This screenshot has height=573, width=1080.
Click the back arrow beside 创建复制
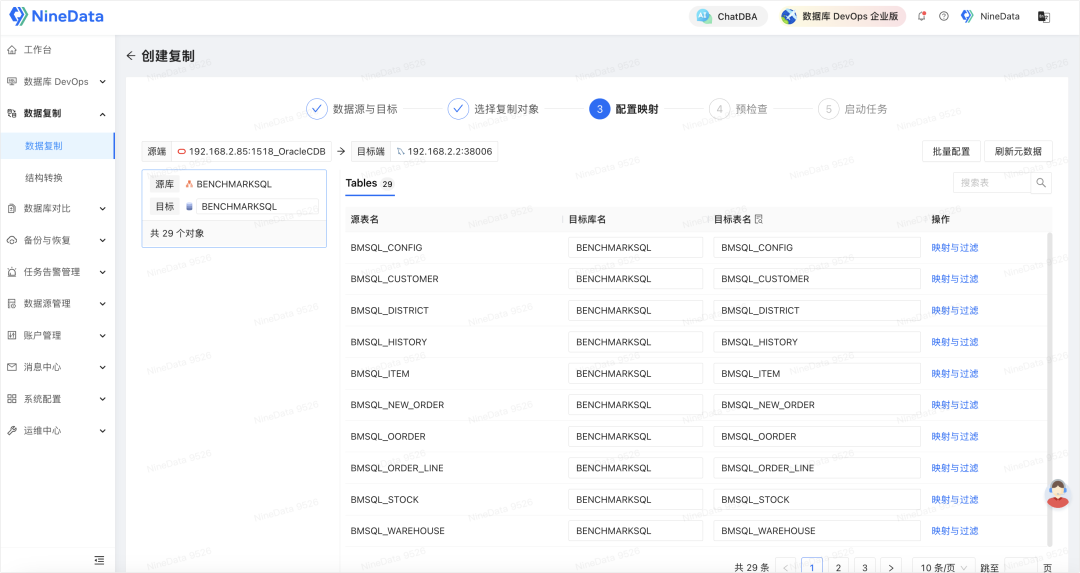point(131,56)
